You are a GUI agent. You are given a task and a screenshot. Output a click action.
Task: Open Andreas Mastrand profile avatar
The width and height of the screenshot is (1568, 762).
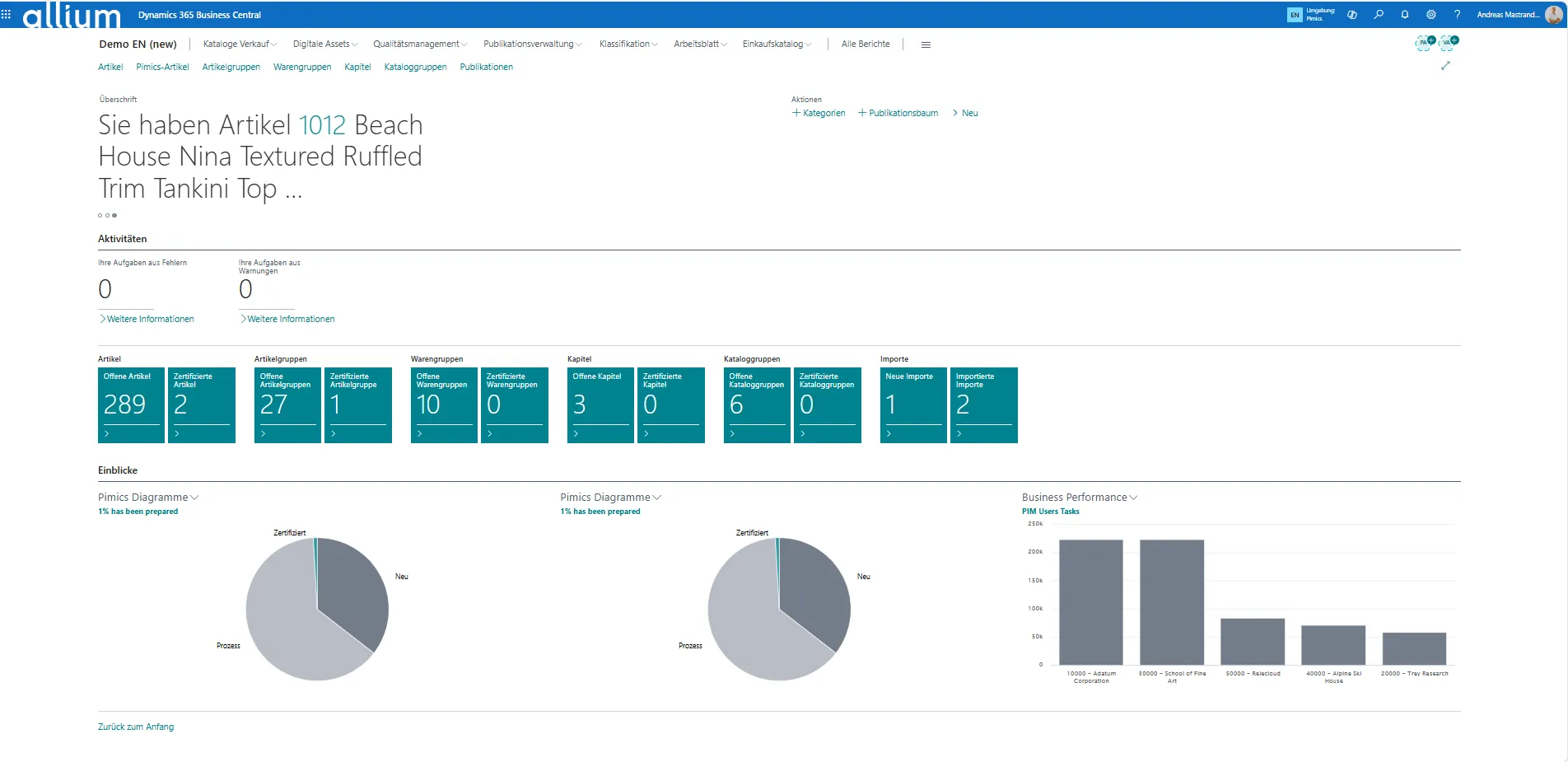(x=1553, y=15)
